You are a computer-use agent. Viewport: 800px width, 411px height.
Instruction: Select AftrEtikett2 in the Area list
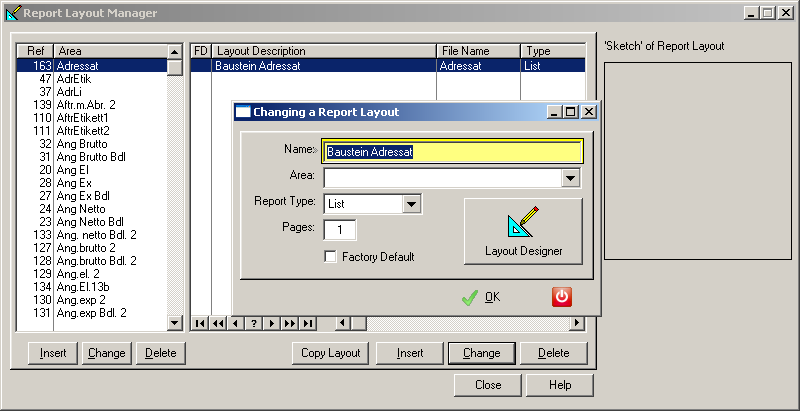[x=92, y=131]
